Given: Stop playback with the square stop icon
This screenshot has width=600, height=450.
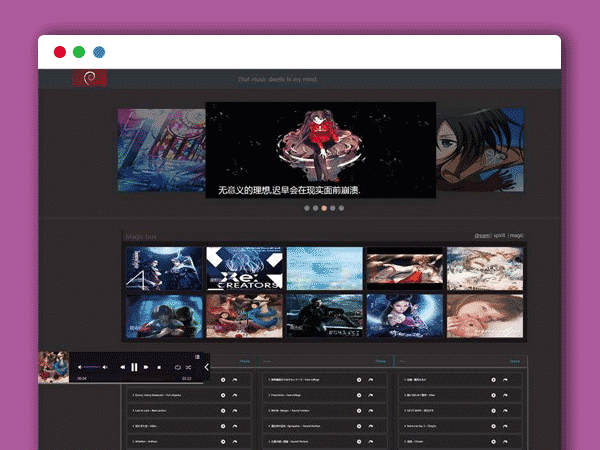Looking at the screenshot, I should tap(157, 368).
